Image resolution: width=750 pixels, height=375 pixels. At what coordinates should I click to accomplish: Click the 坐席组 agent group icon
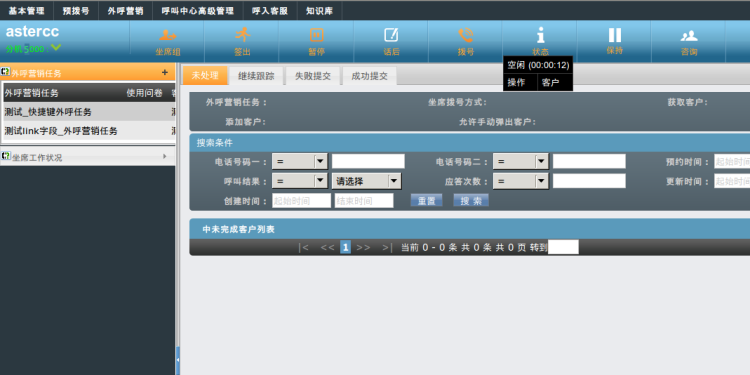click(x=167, y=35)
